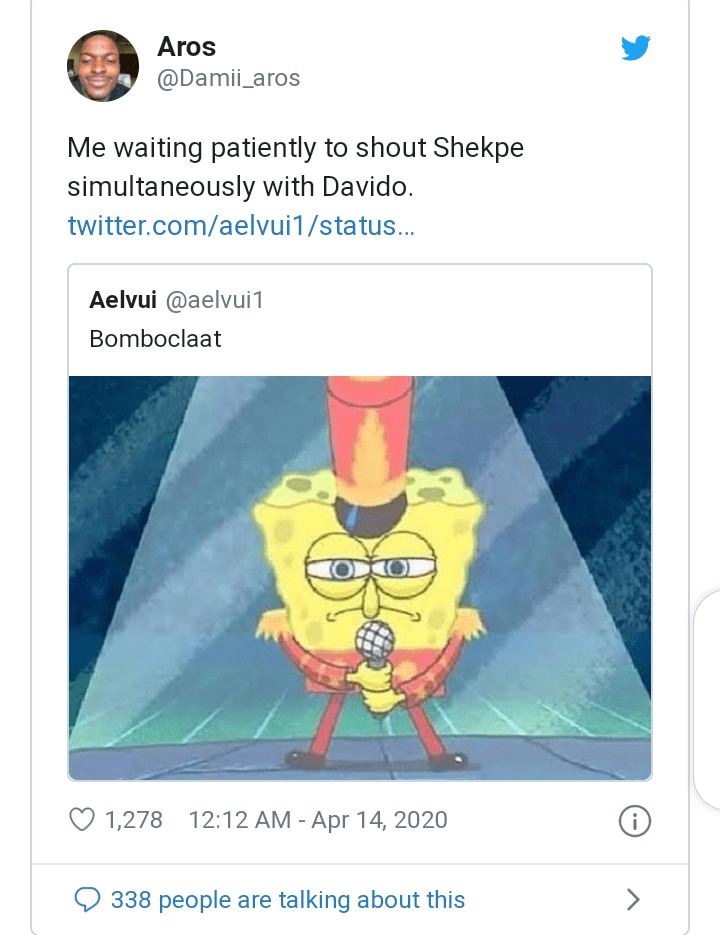
Task: Like the tweet with the heart icon
Action: click(x=81, y=820)
